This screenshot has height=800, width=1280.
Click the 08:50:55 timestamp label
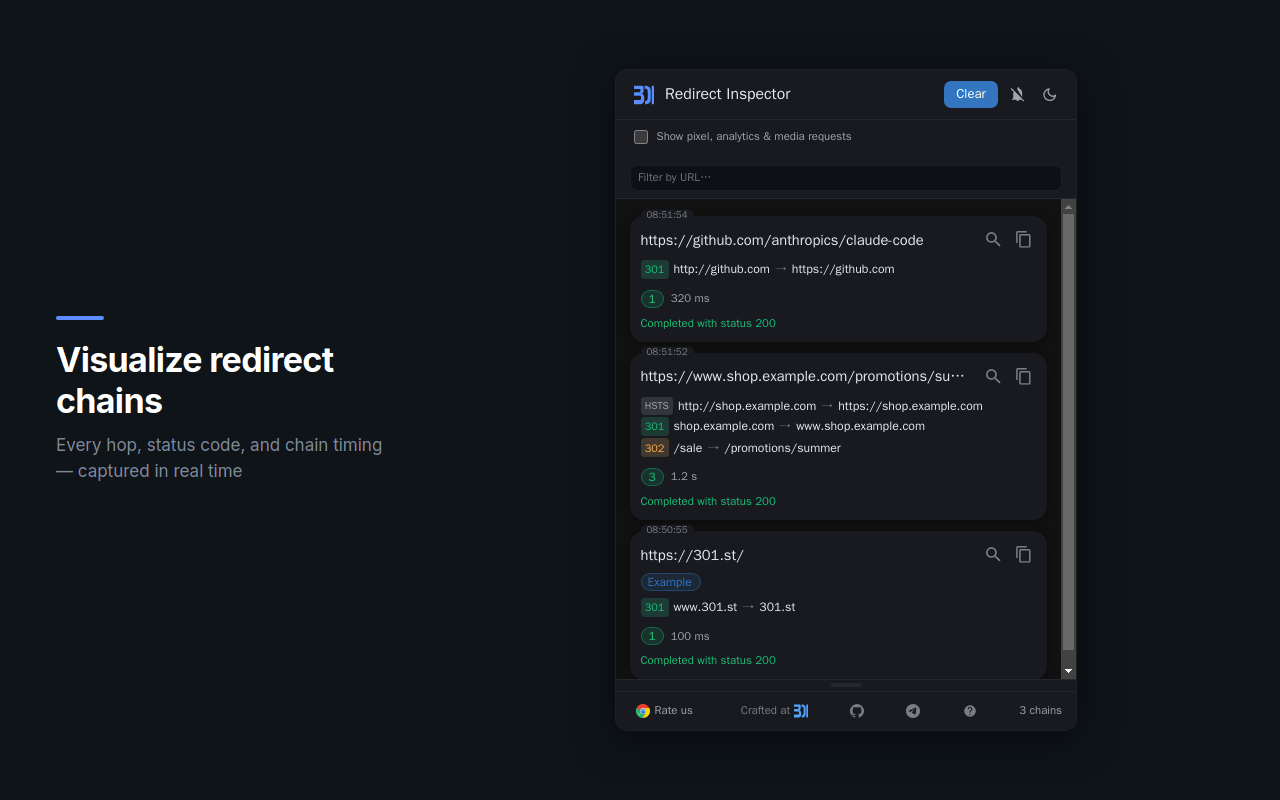coord(667,530)
